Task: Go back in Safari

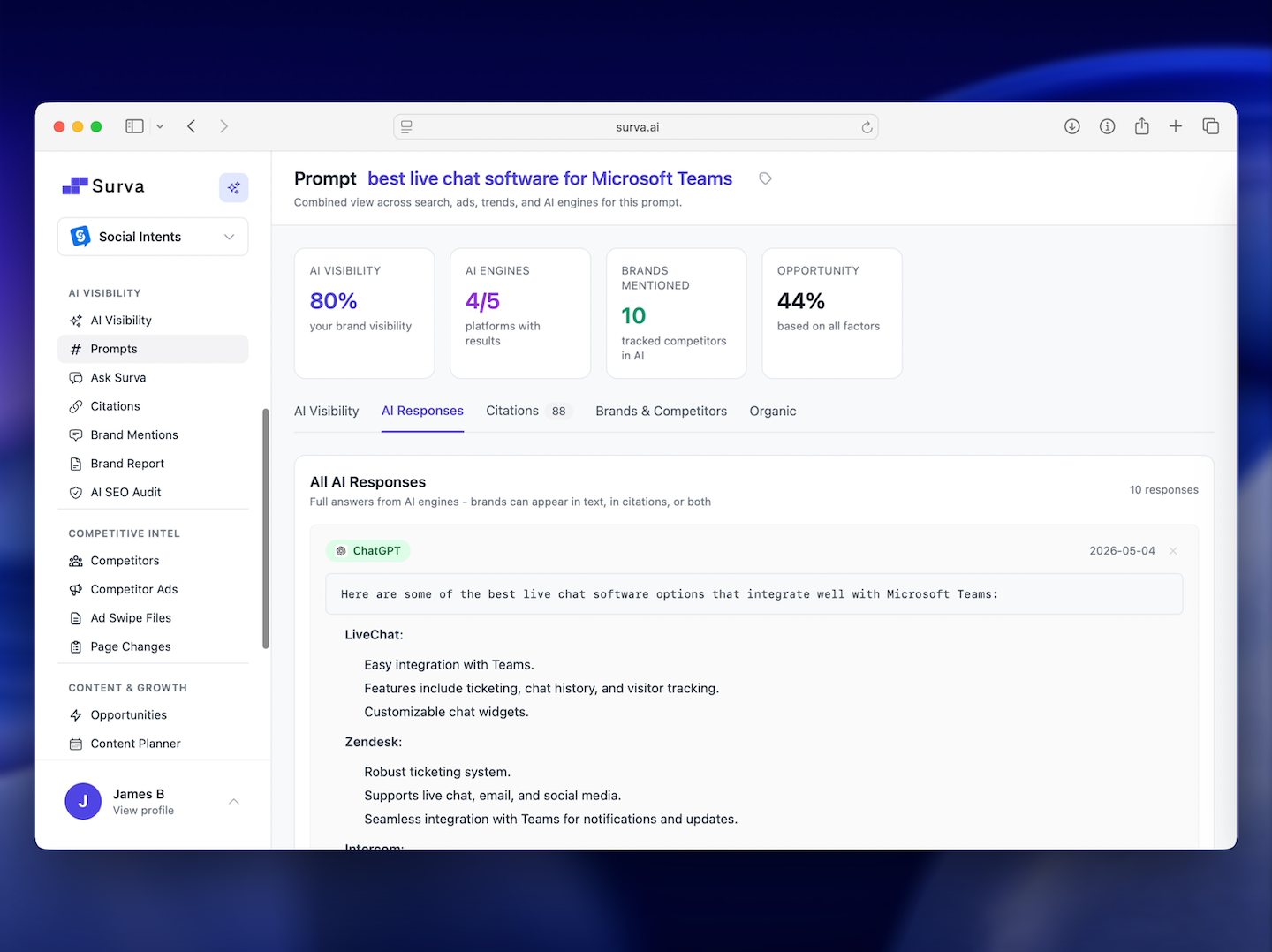Action: [x=191, y=126]
